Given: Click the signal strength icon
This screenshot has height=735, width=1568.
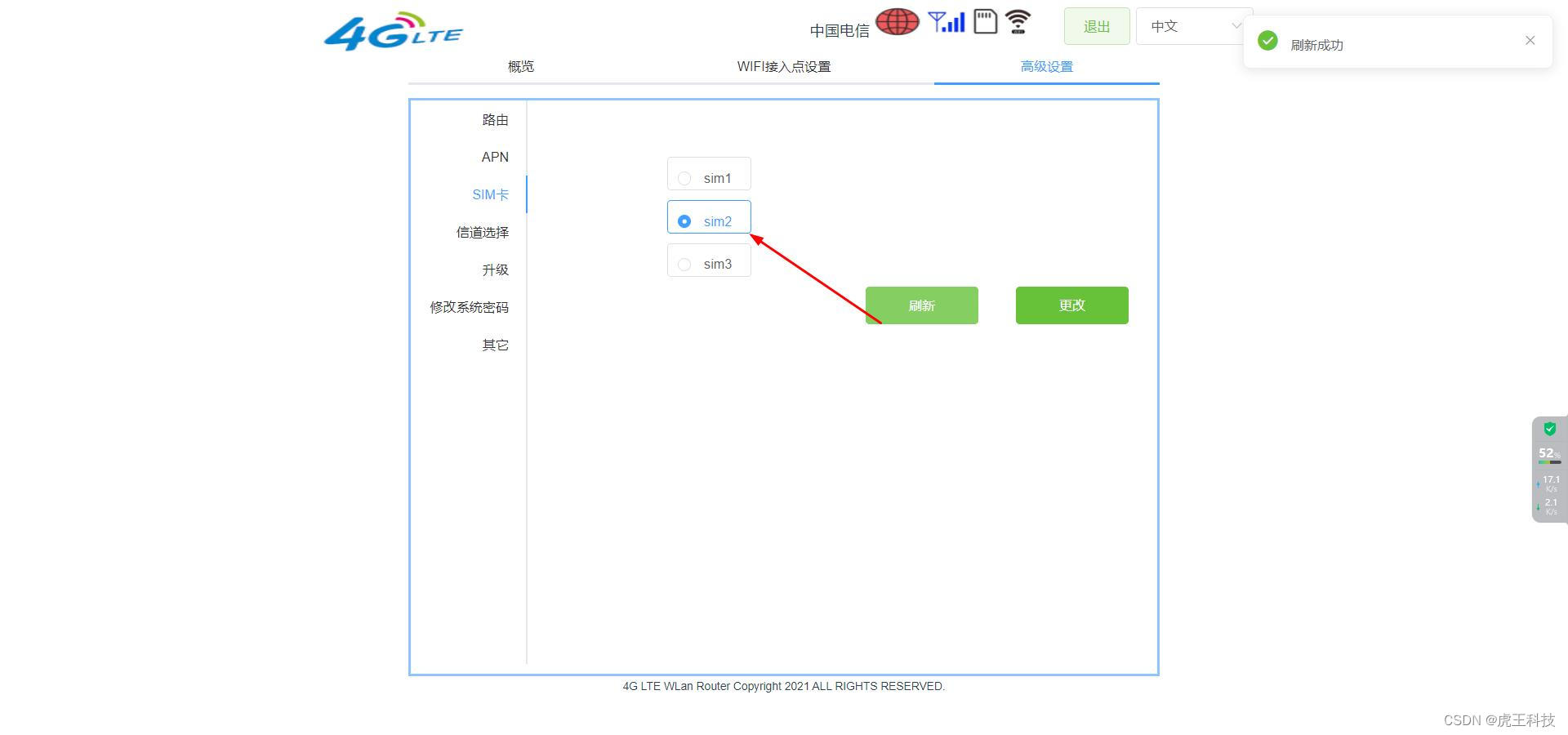Looking at the screenshot, I should pos(946,22).
